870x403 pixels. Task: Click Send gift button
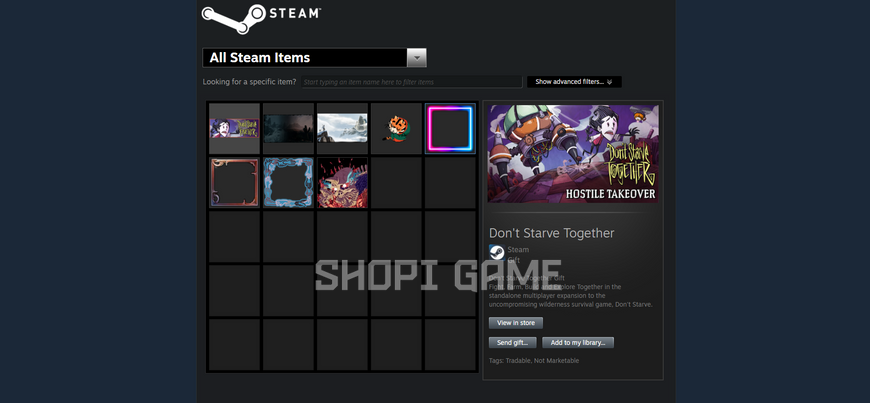pyautogui.click(x=513, y=342)
